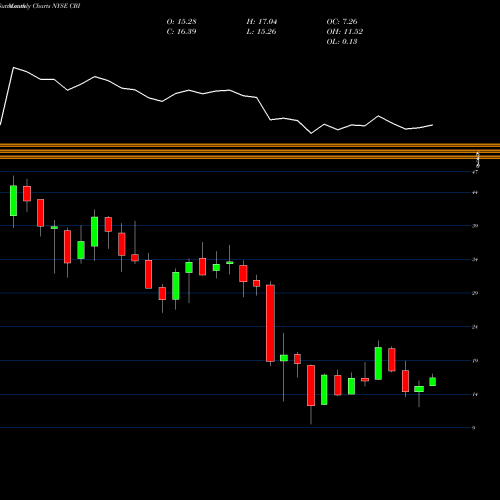Click the price axis label 39
Screen dimensions: 500x500
coord(475,226)
